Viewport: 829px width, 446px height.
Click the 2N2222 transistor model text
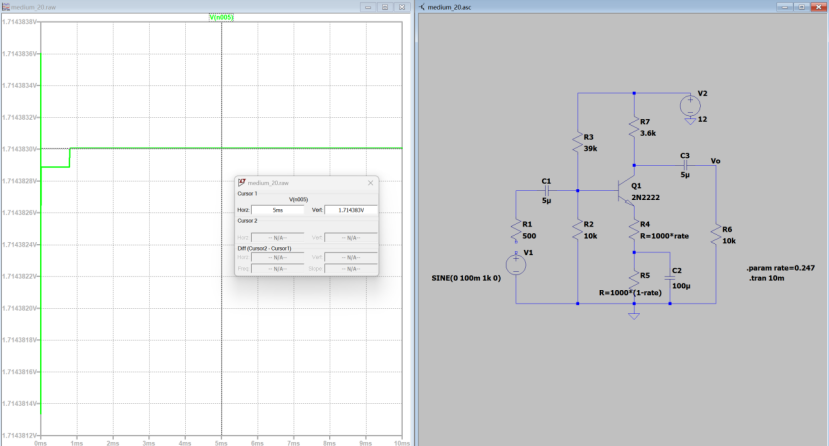(x=645, y=198)
